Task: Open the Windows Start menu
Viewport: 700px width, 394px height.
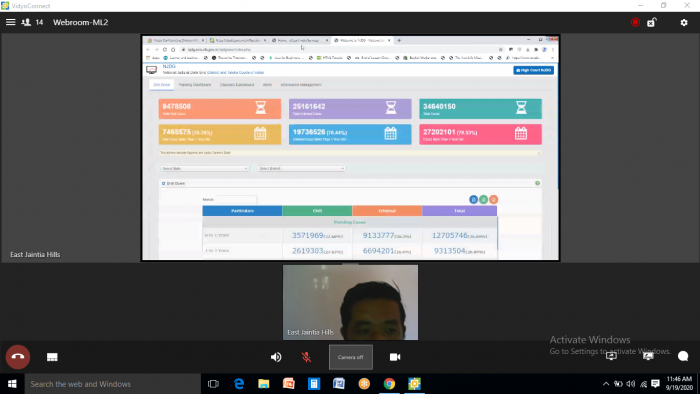Action: coord(12,384)
